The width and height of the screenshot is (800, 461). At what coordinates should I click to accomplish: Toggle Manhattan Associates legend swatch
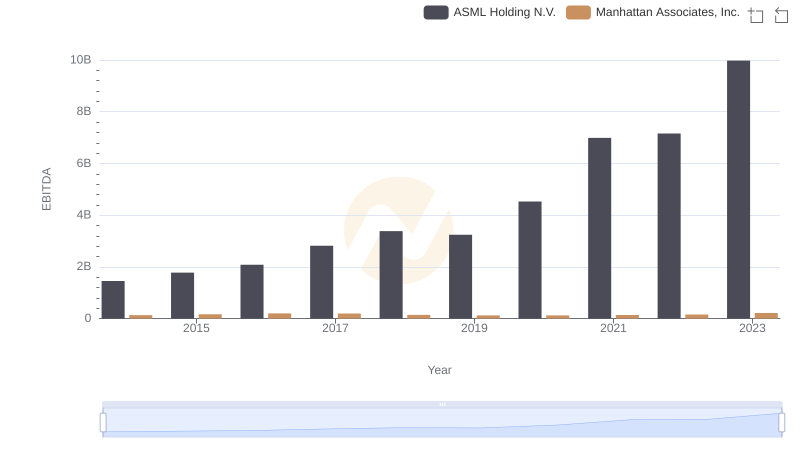pos(578,13)
